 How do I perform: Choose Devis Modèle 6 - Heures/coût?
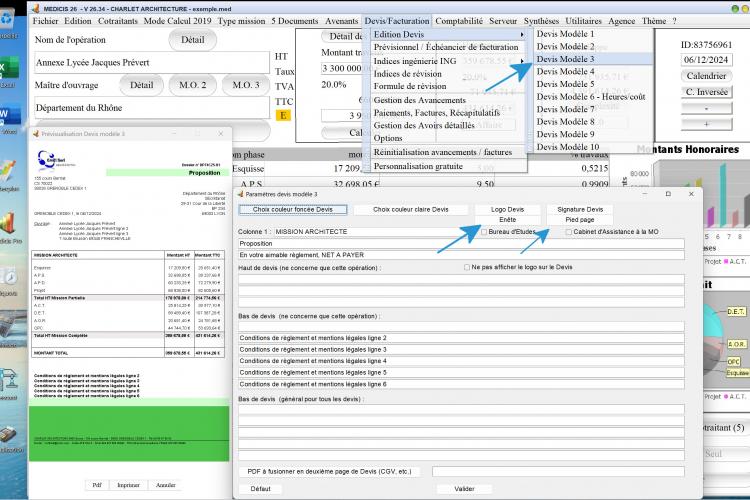click(x=591, y=97)
